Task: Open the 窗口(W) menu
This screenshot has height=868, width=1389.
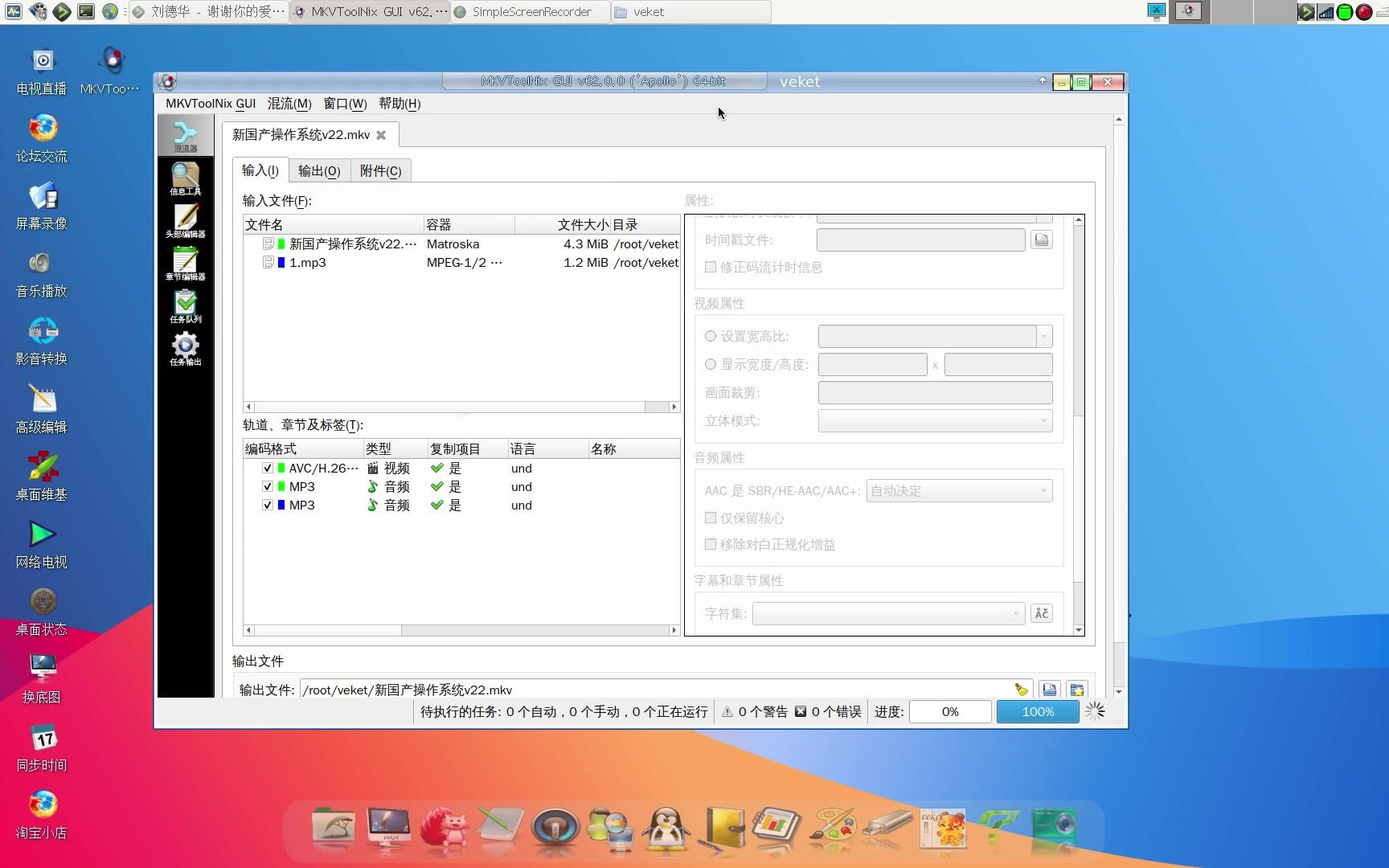Action: click(x=345, y=104)
